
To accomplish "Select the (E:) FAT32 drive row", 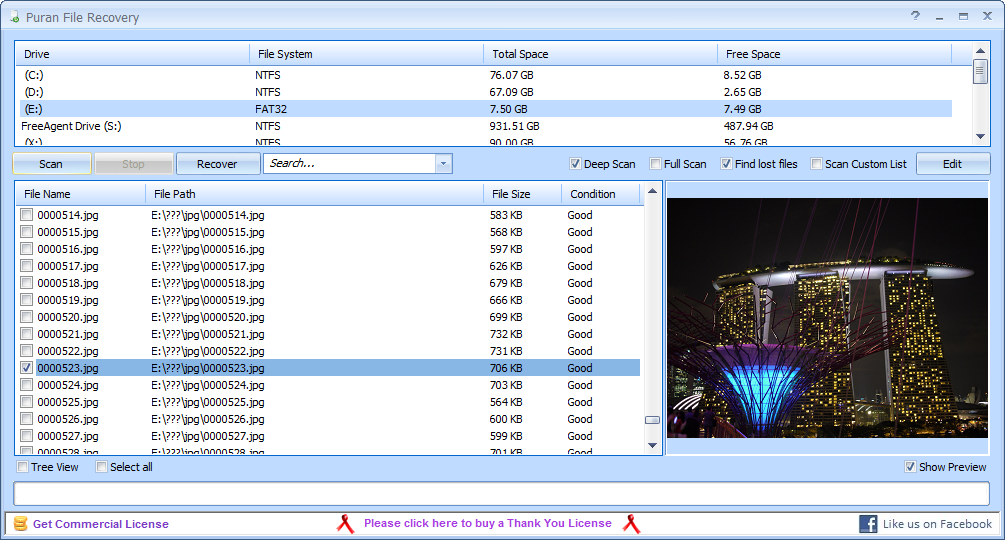I will pos(485,109).
